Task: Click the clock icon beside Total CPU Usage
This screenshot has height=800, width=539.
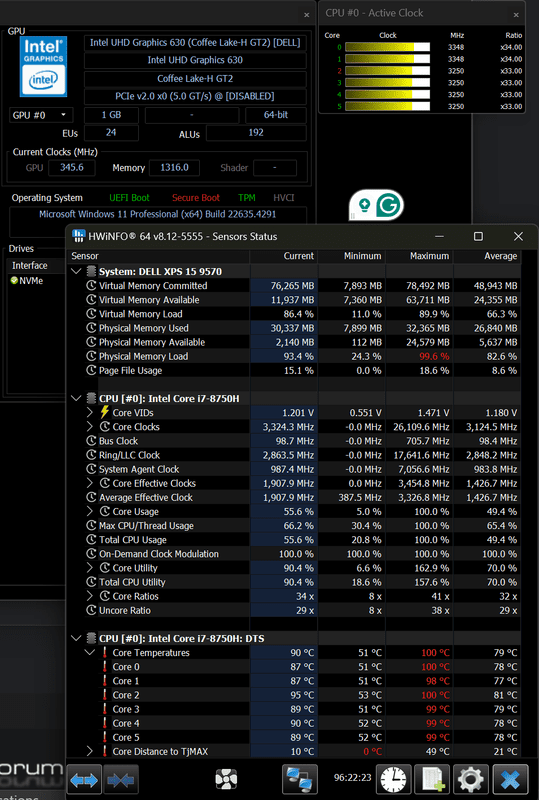Action: (x=91, y=540)
